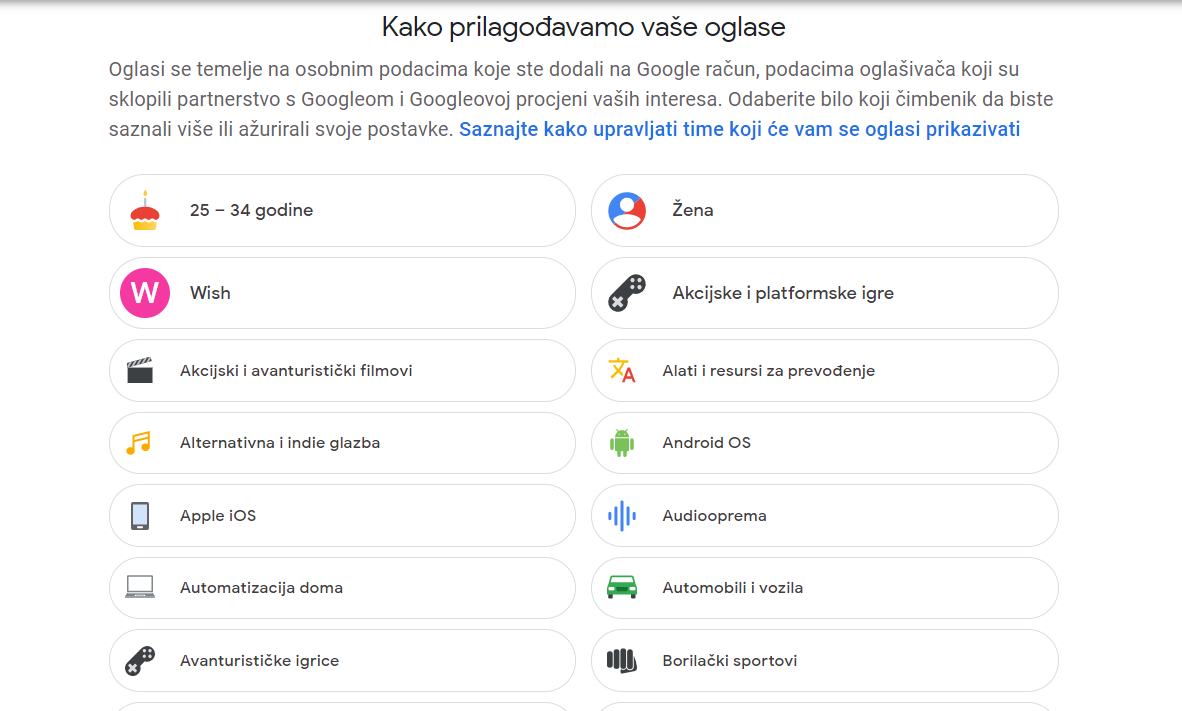Click the blue audio waveform icon

tap(622, 516)
